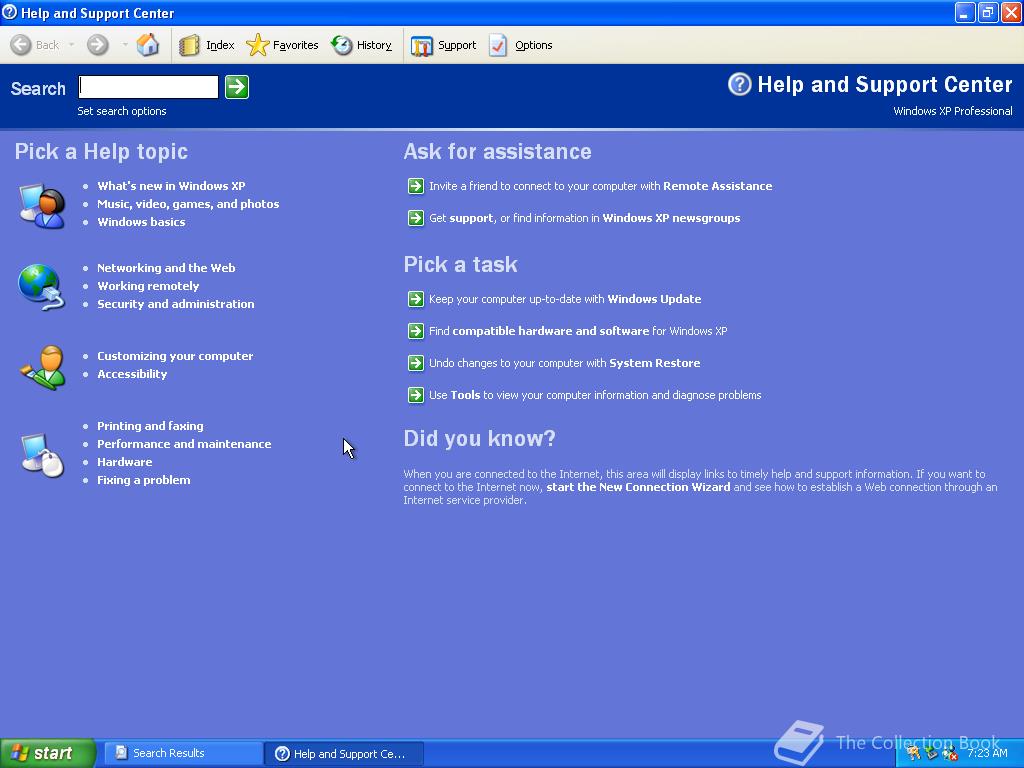The width and height of the screenshot is (1024, 768).
Task: Open the Options checklist icon
Action: [498, 45]
